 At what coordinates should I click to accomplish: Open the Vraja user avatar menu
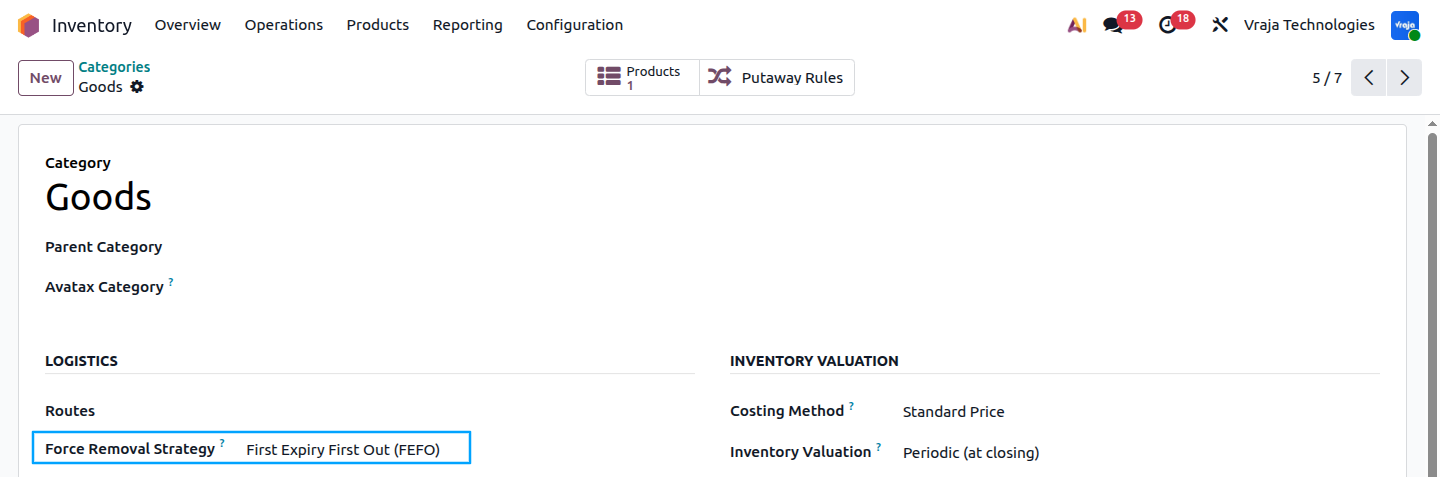point(1405,25)
